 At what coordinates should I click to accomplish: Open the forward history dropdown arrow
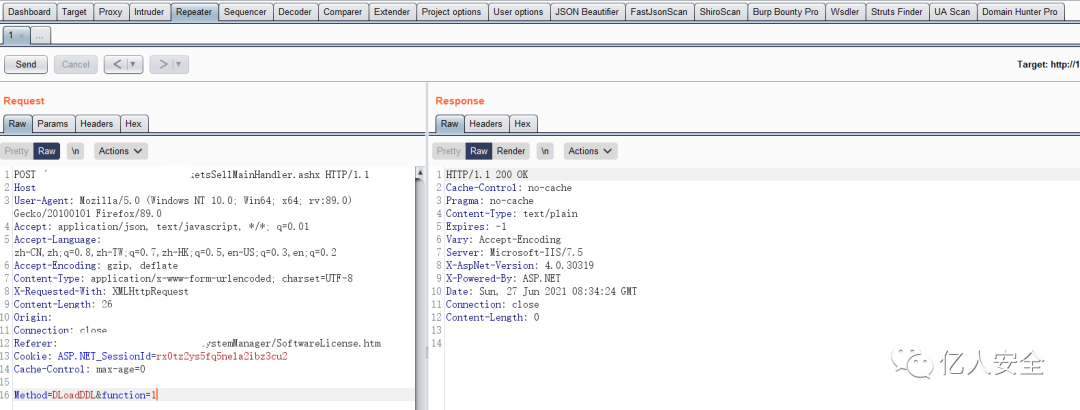180,64
